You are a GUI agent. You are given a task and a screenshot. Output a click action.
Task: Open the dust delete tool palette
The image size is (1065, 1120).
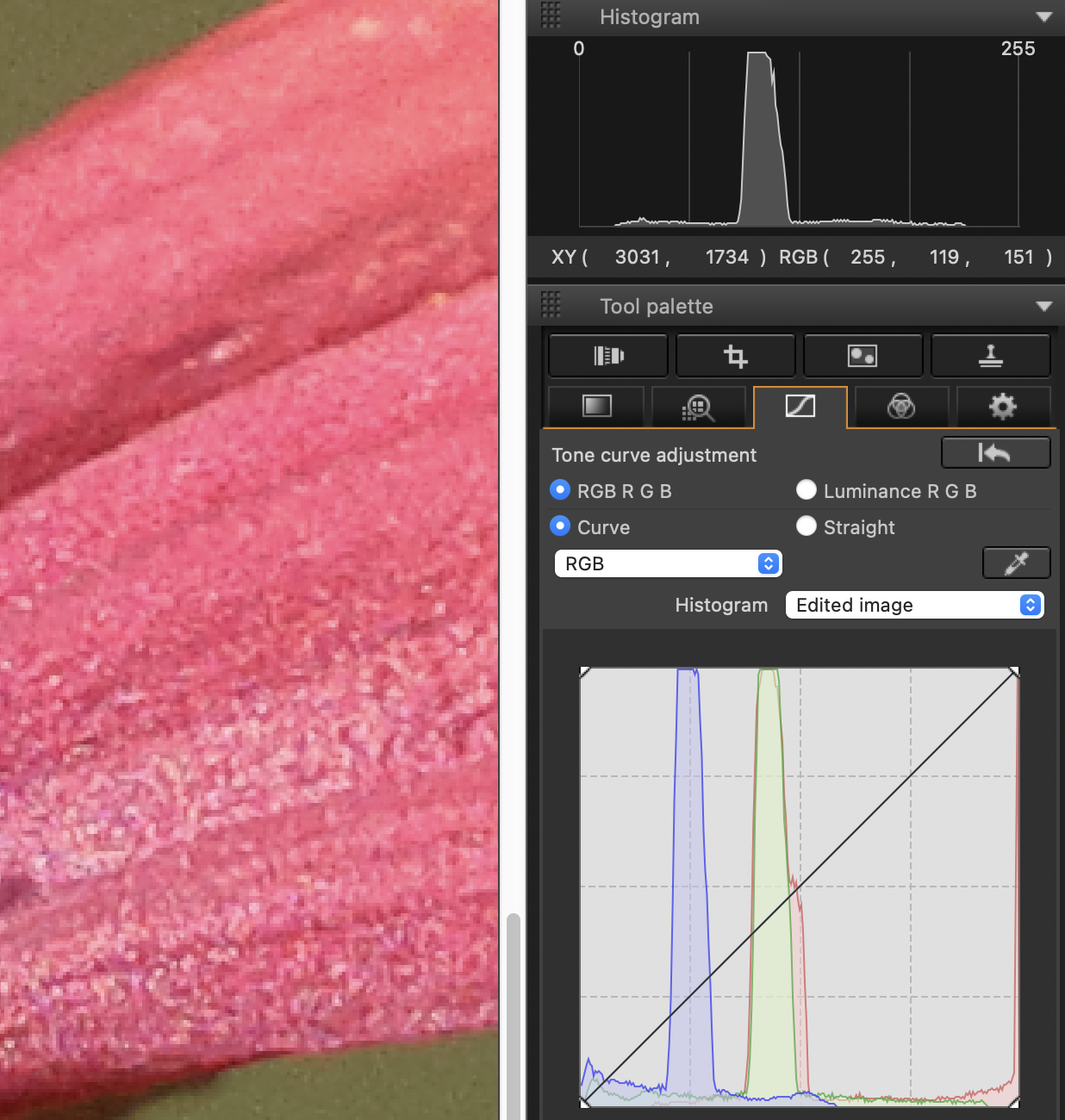click(863, 356)
